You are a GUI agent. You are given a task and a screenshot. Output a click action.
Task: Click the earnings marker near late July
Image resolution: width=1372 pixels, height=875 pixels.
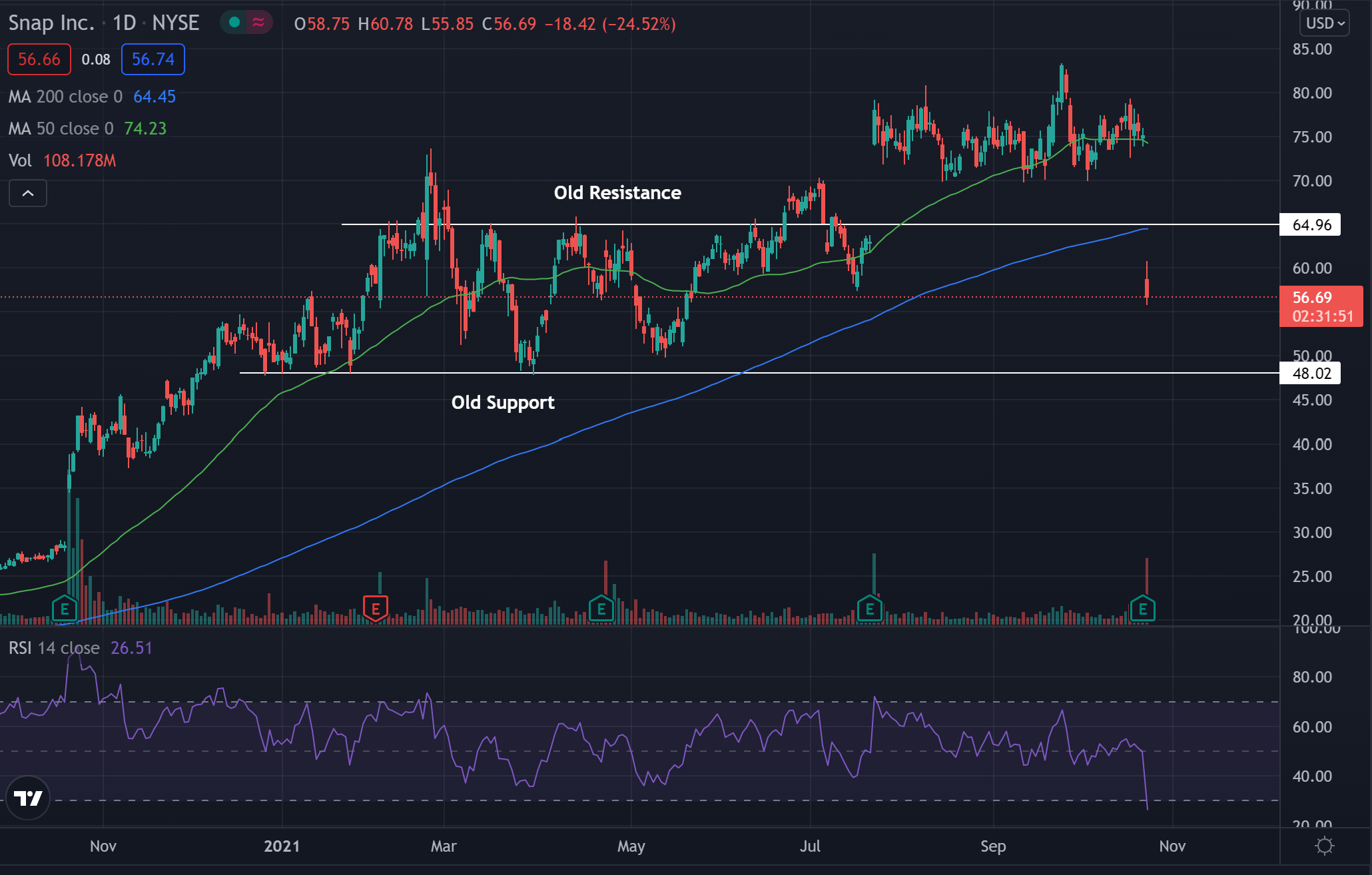[x=870, y=609]
